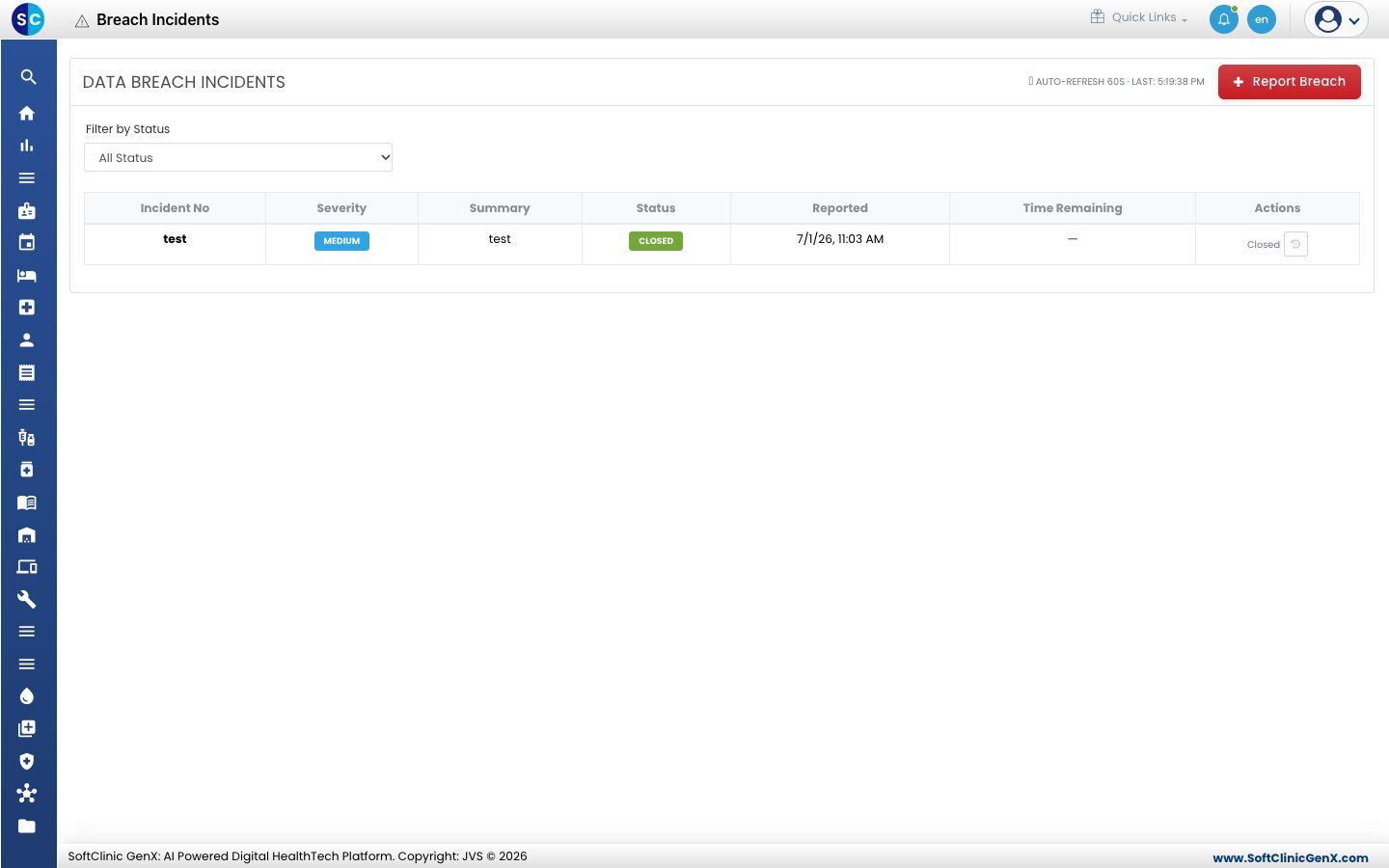The height and width of the screenshot is (868, 1389).
Task: Click the reported date 7/1/26, 11:03 AM
Action: [x=840, y=239]
